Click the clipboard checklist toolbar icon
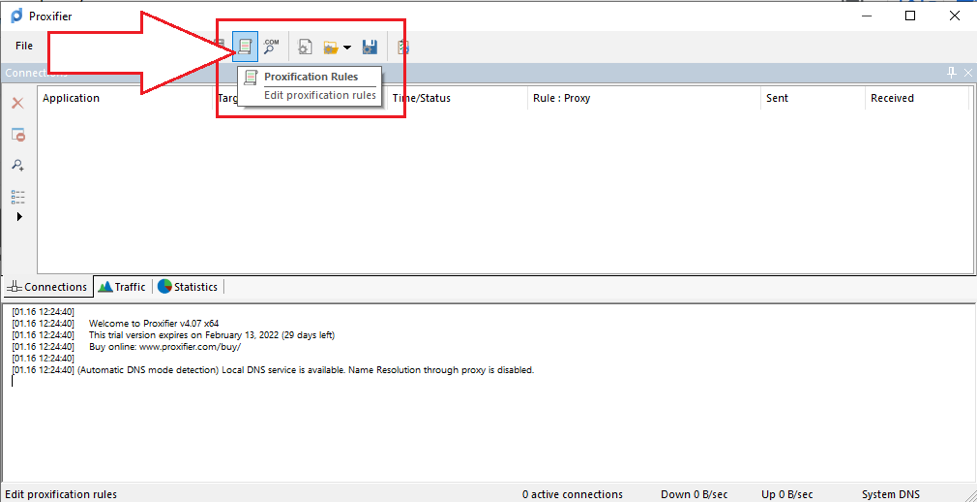The width and height of the screenshot is (977, 502). click(x=403, y=47)
